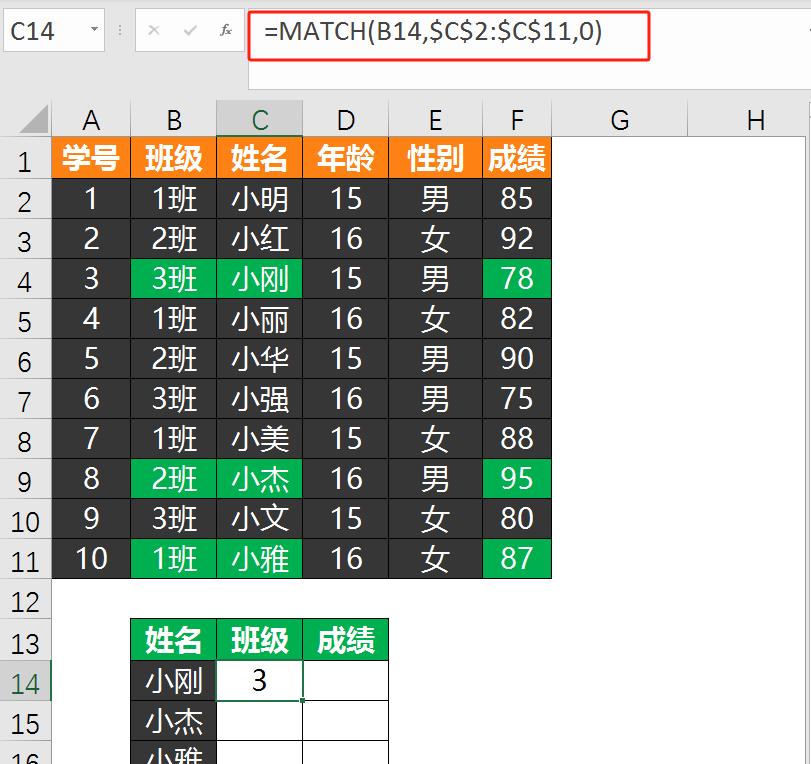811x764 pixels.
Task: Click the green 2班 cell in row 9
Action: [174, 479]
